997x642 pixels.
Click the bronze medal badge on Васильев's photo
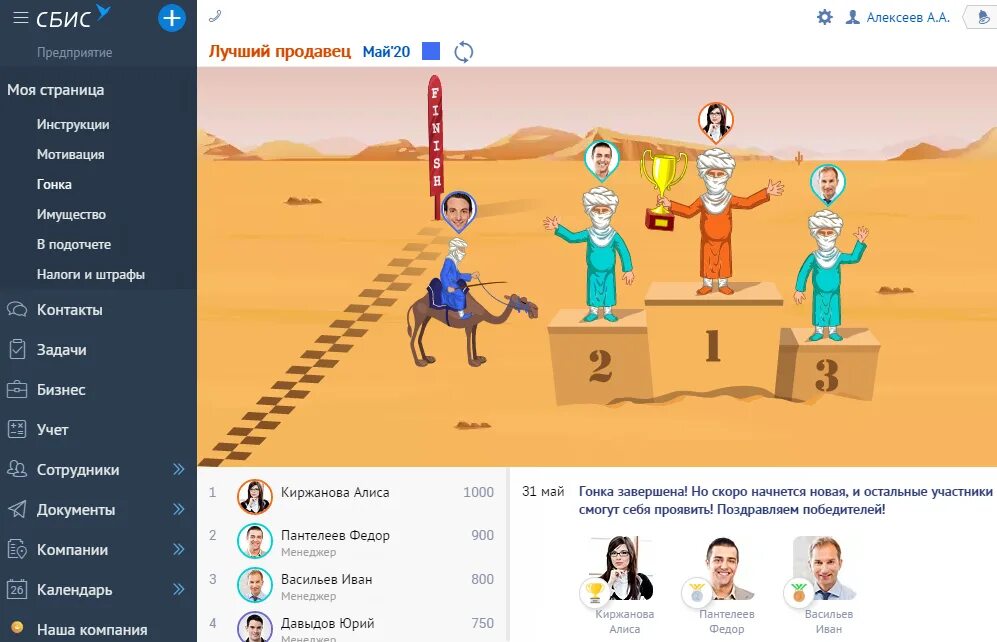click(799, 592)
